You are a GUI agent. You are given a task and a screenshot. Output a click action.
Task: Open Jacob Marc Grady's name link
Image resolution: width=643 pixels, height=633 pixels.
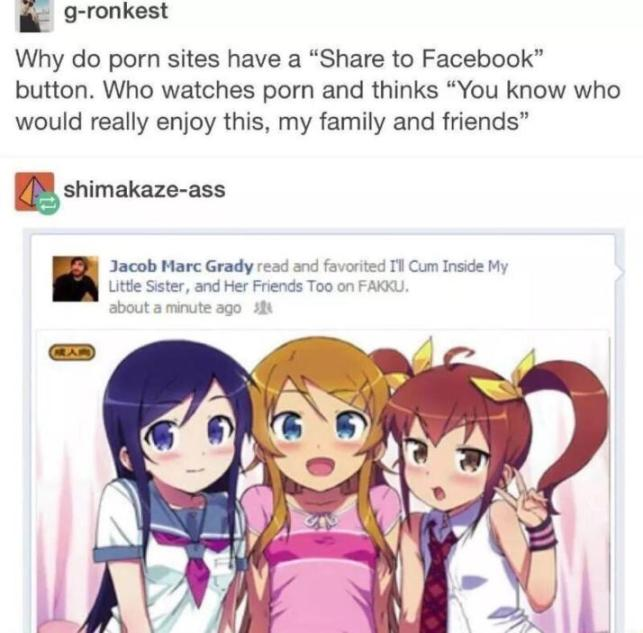tap(181, 266)
